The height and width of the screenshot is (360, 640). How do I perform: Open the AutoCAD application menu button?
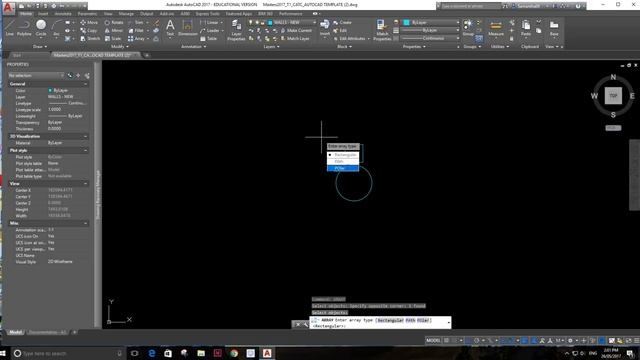(8, 7)
